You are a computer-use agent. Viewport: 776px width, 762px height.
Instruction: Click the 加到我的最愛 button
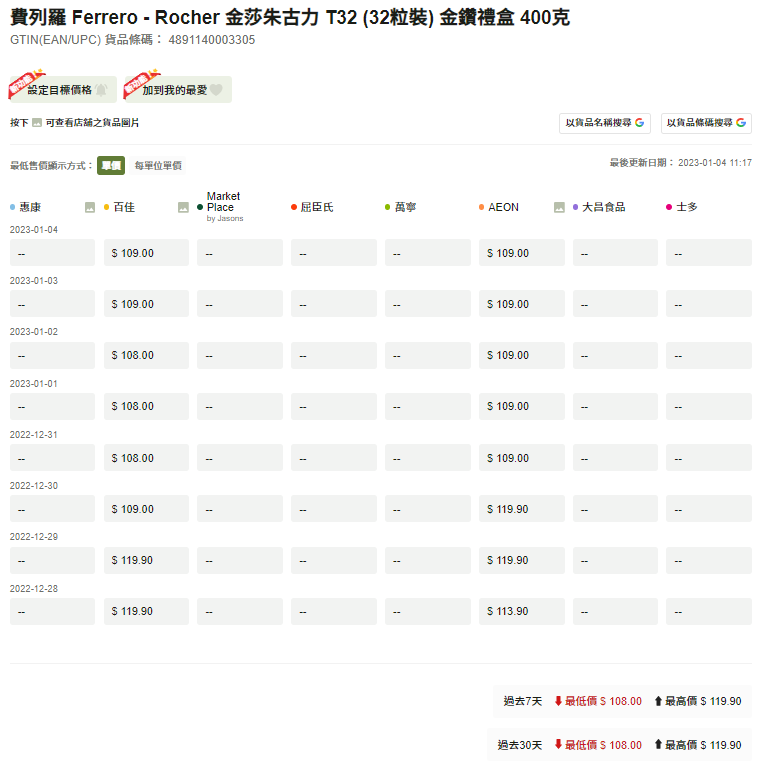[178, 90]
